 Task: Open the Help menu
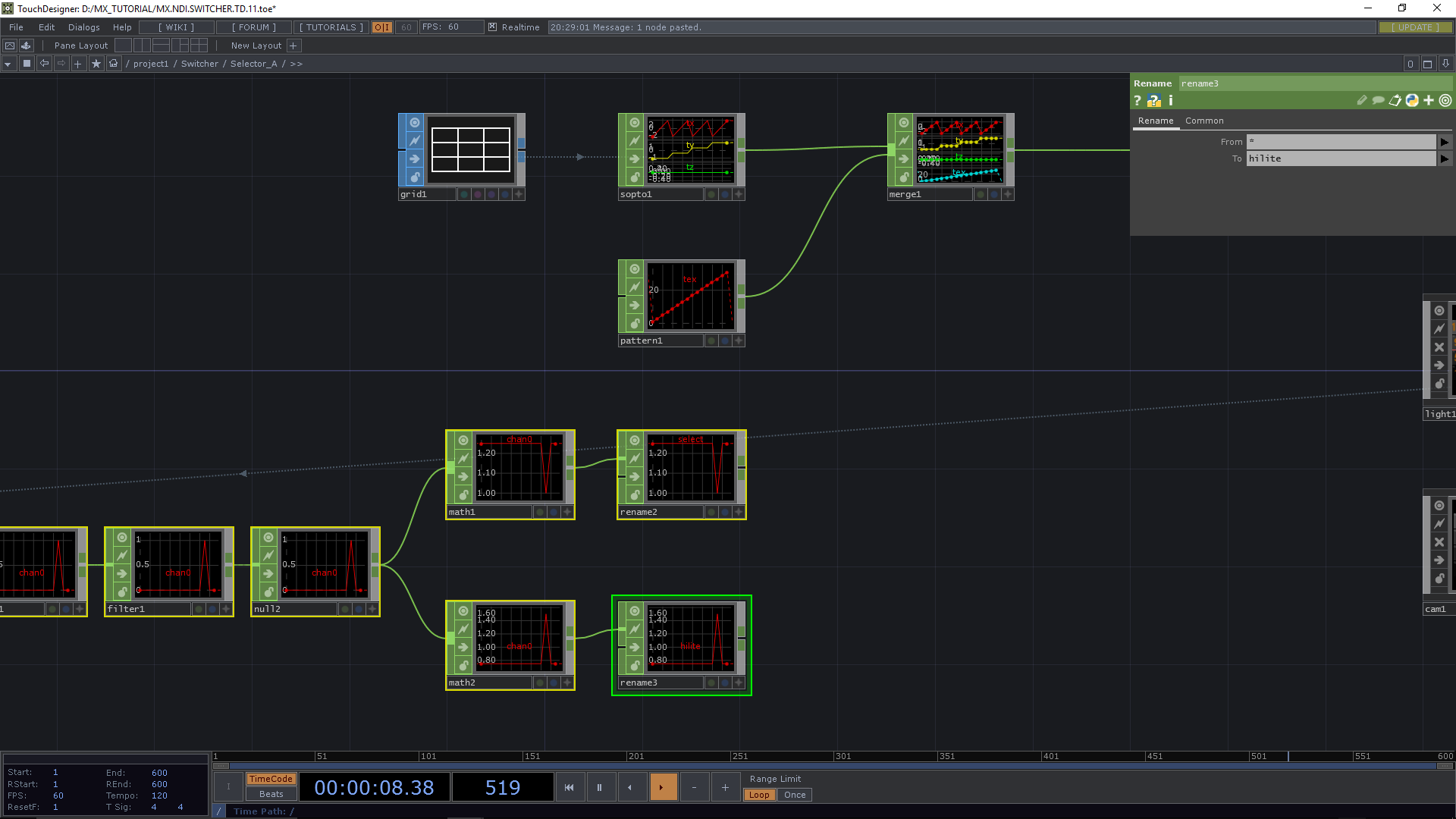point(122,27)
